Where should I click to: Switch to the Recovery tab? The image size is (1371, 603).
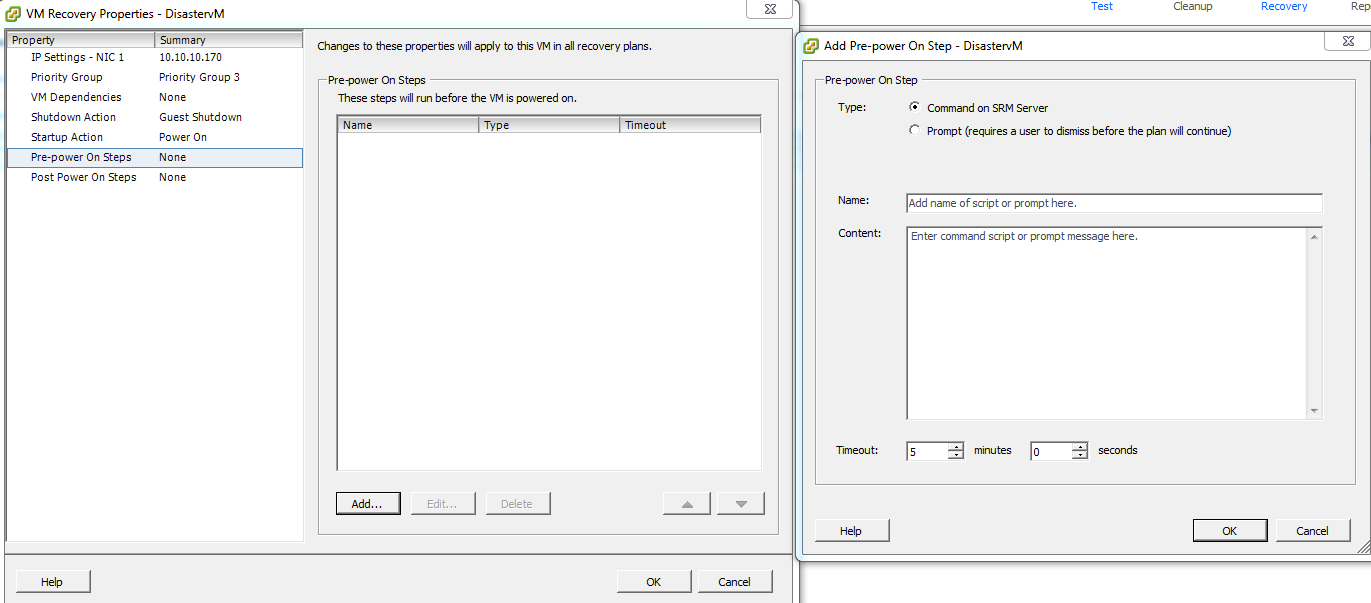point(1284,6)
